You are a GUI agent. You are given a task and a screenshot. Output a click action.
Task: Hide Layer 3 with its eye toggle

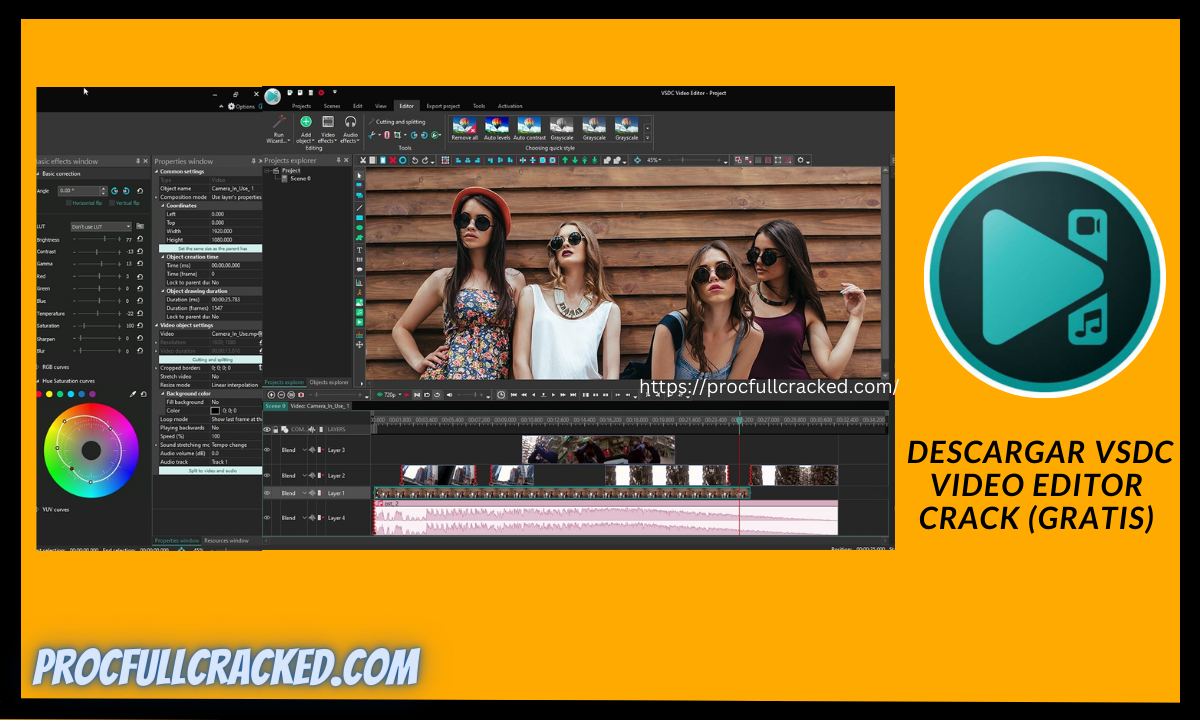tap(265, 450)
